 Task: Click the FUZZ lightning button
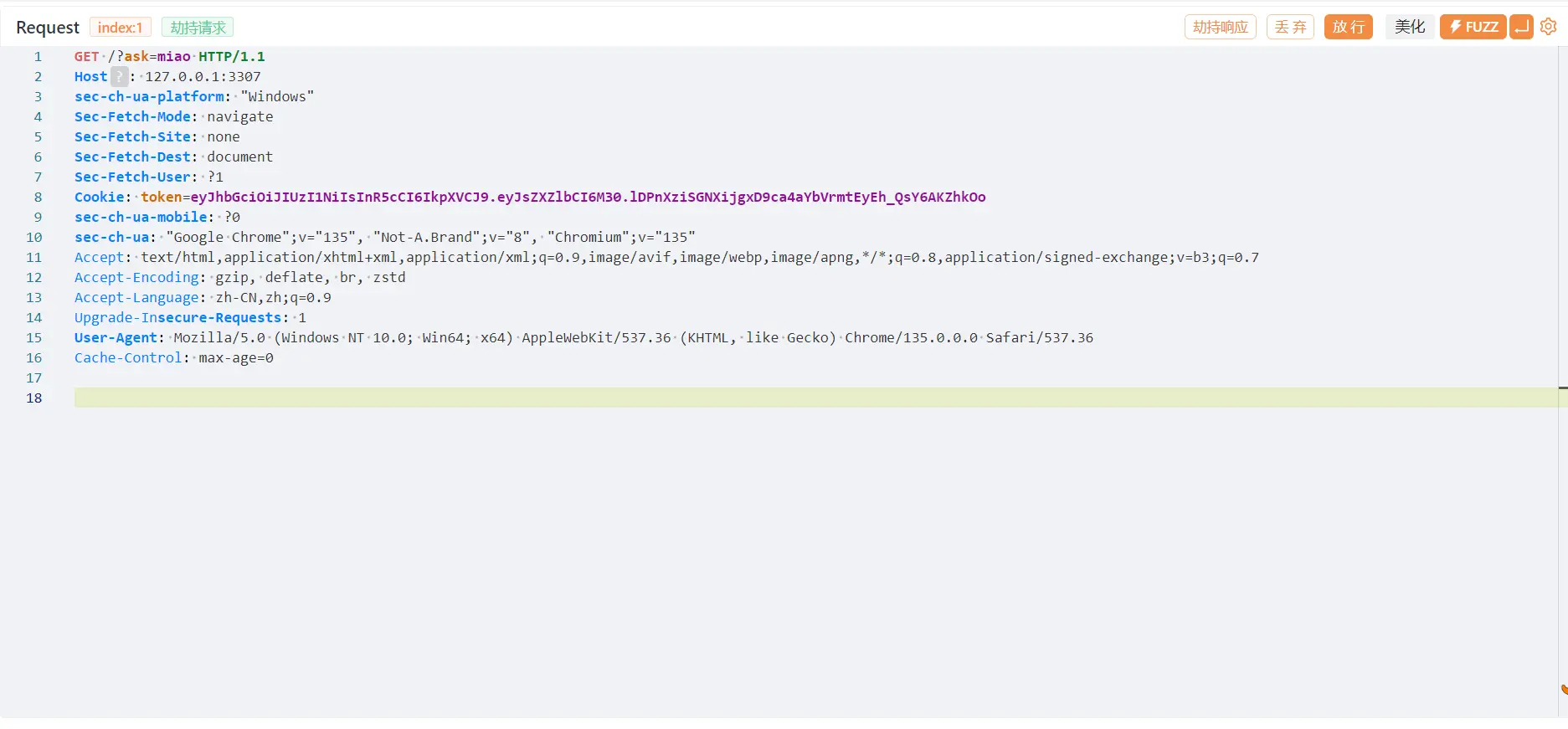[1473, 27]
